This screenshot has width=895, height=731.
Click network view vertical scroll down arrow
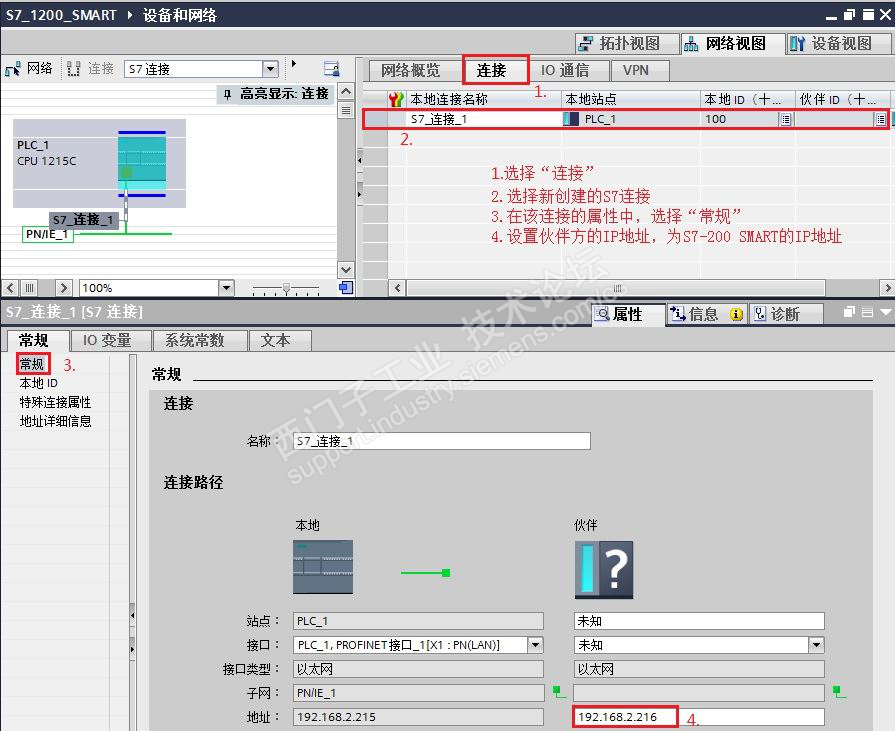point(346,269)
